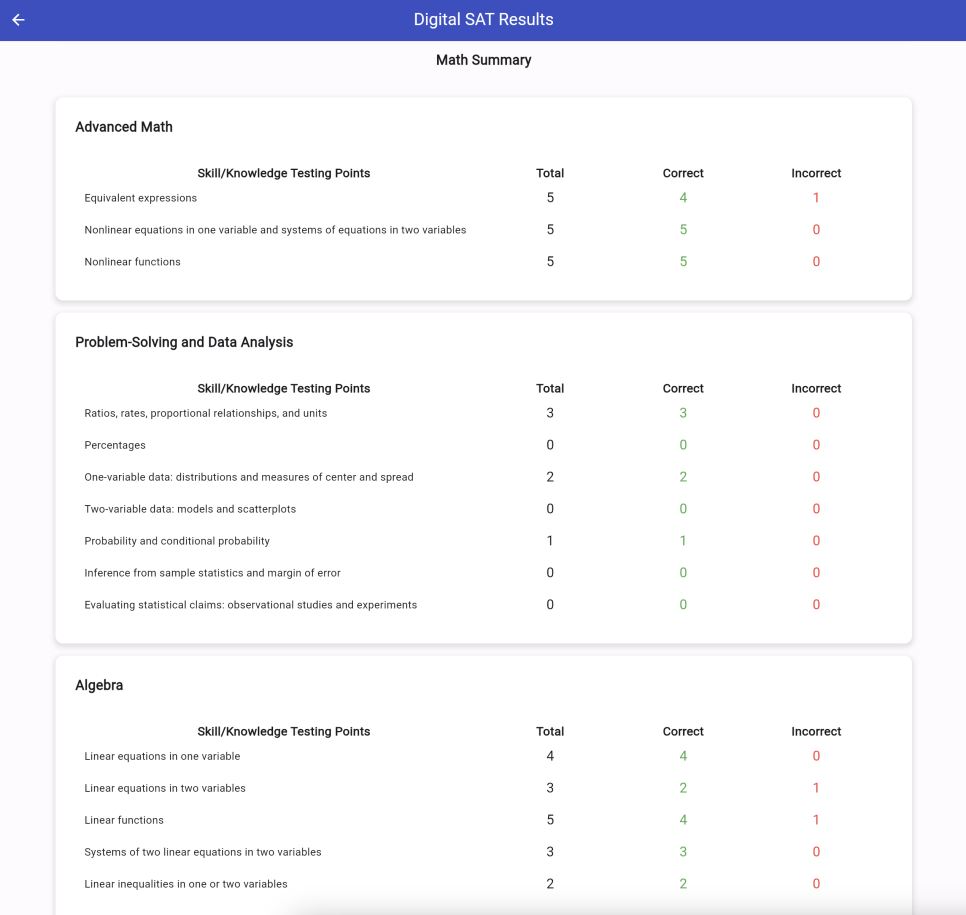Select the Equivalent expressions row label
The width and height of the screenshot is (966, 915).
[x=141, y=198]
